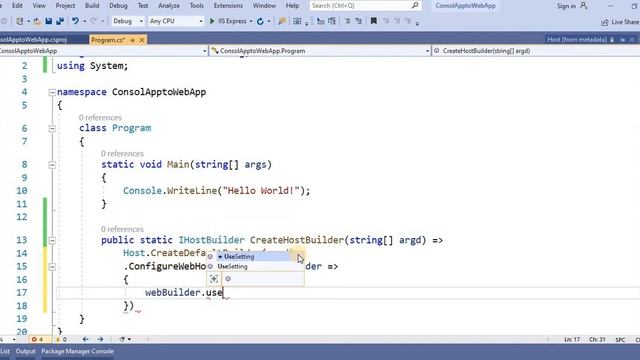This screenshot has height=360, width=640.
Task: Open the Extensions menu
Action: coord(228,6)
